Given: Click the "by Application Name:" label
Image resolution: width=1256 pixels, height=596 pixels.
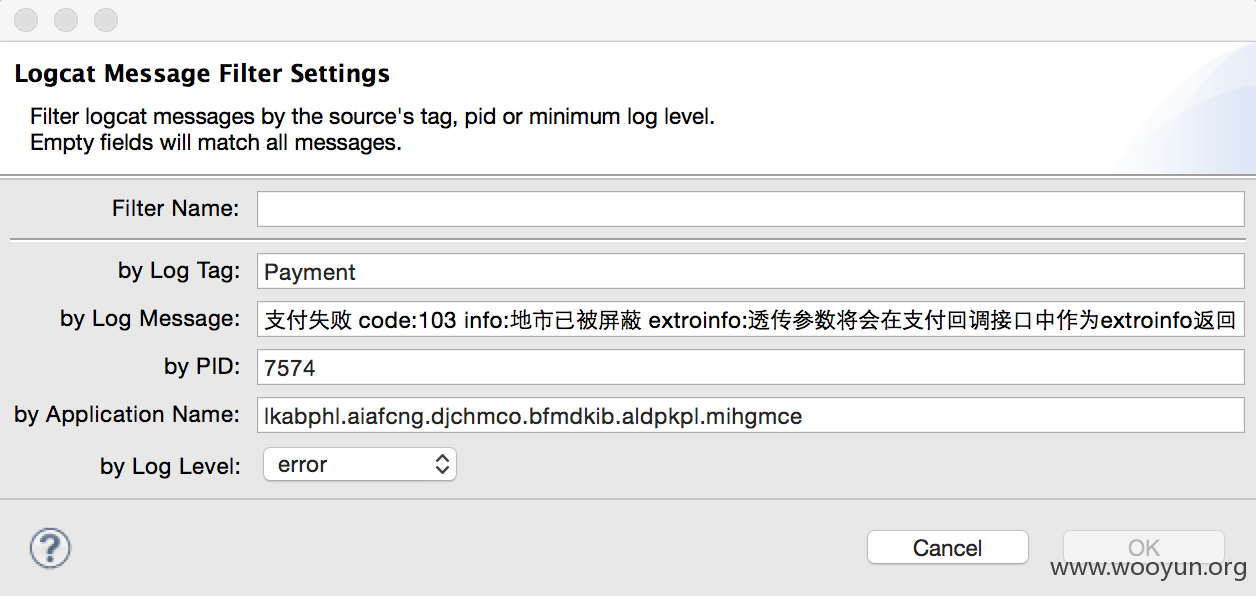Looking at the screenshot, I should point(127,414).
